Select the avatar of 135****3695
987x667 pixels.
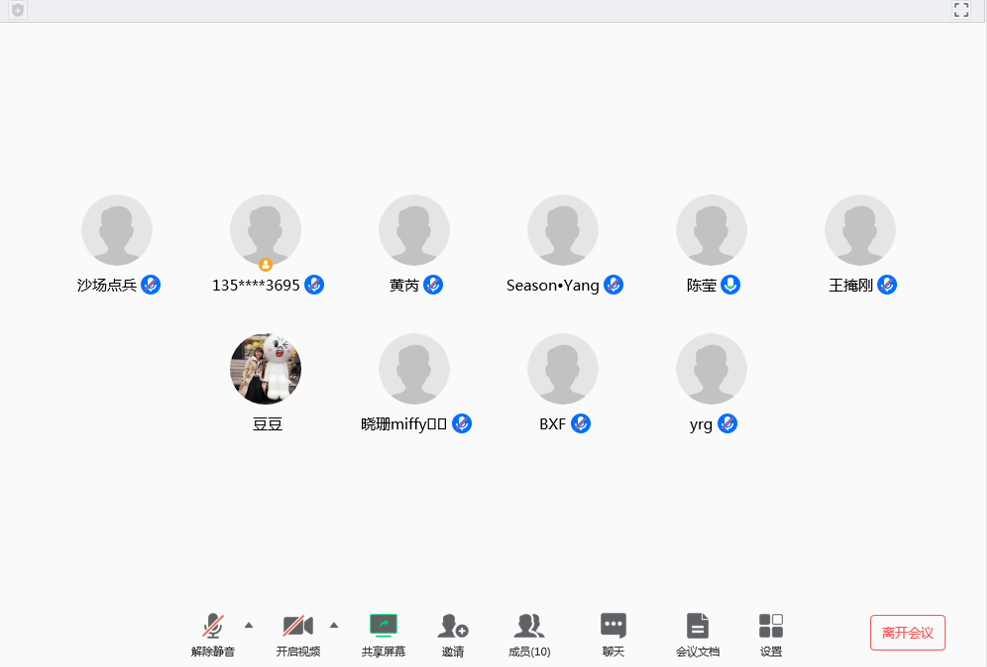pos(266,230)
